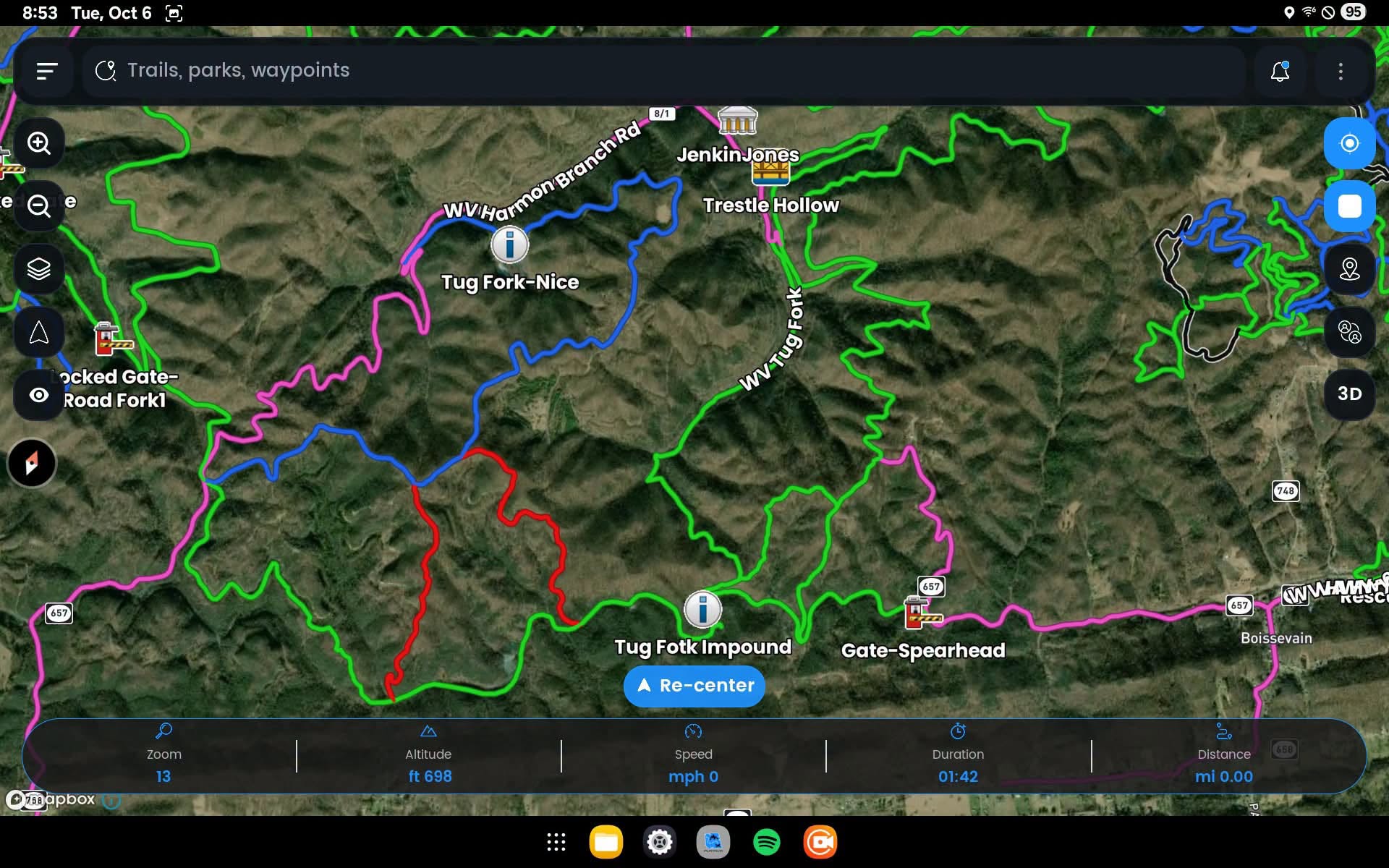Open Tug Fork-Nice info marker

click(509, 244)
